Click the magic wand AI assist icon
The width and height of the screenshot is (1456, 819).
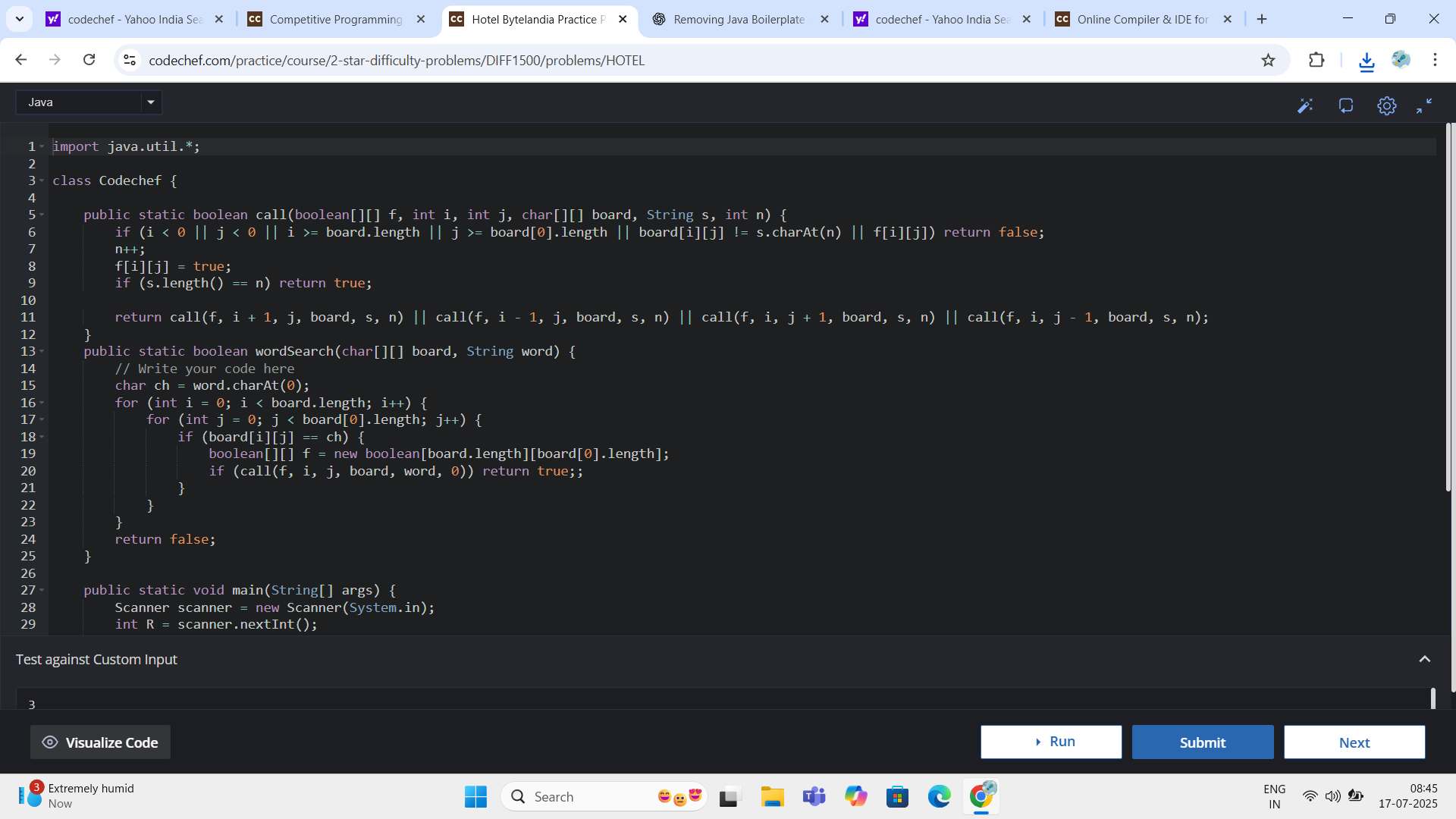1304,106
